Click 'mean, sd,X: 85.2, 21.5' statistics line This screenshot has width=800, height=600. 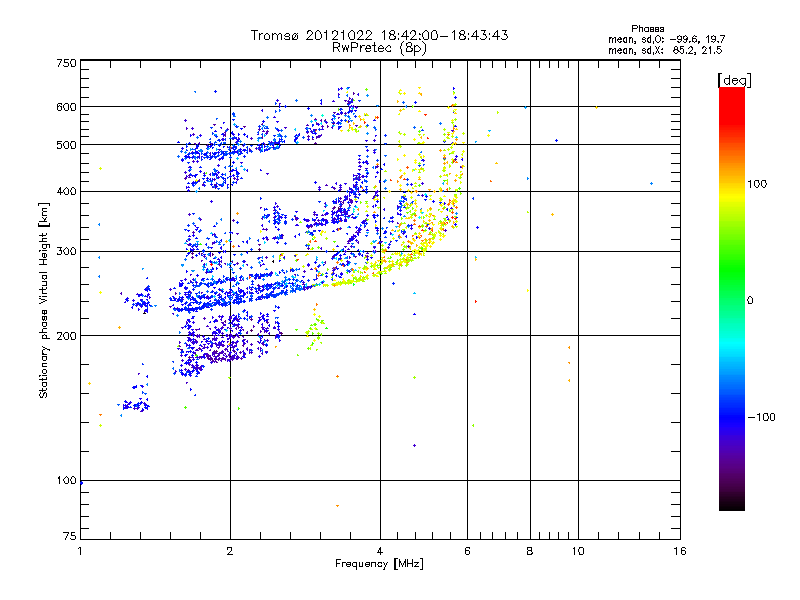pyautogui.click(x=665, y=50)
